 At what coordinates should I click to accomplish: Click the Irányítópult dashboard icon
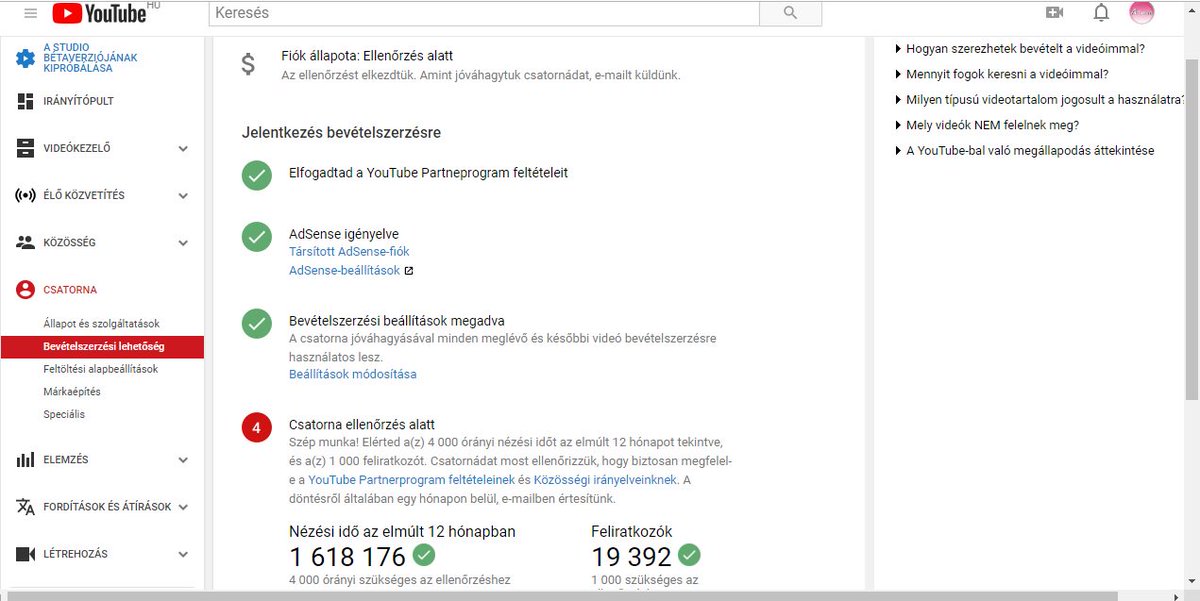point(25,101)
